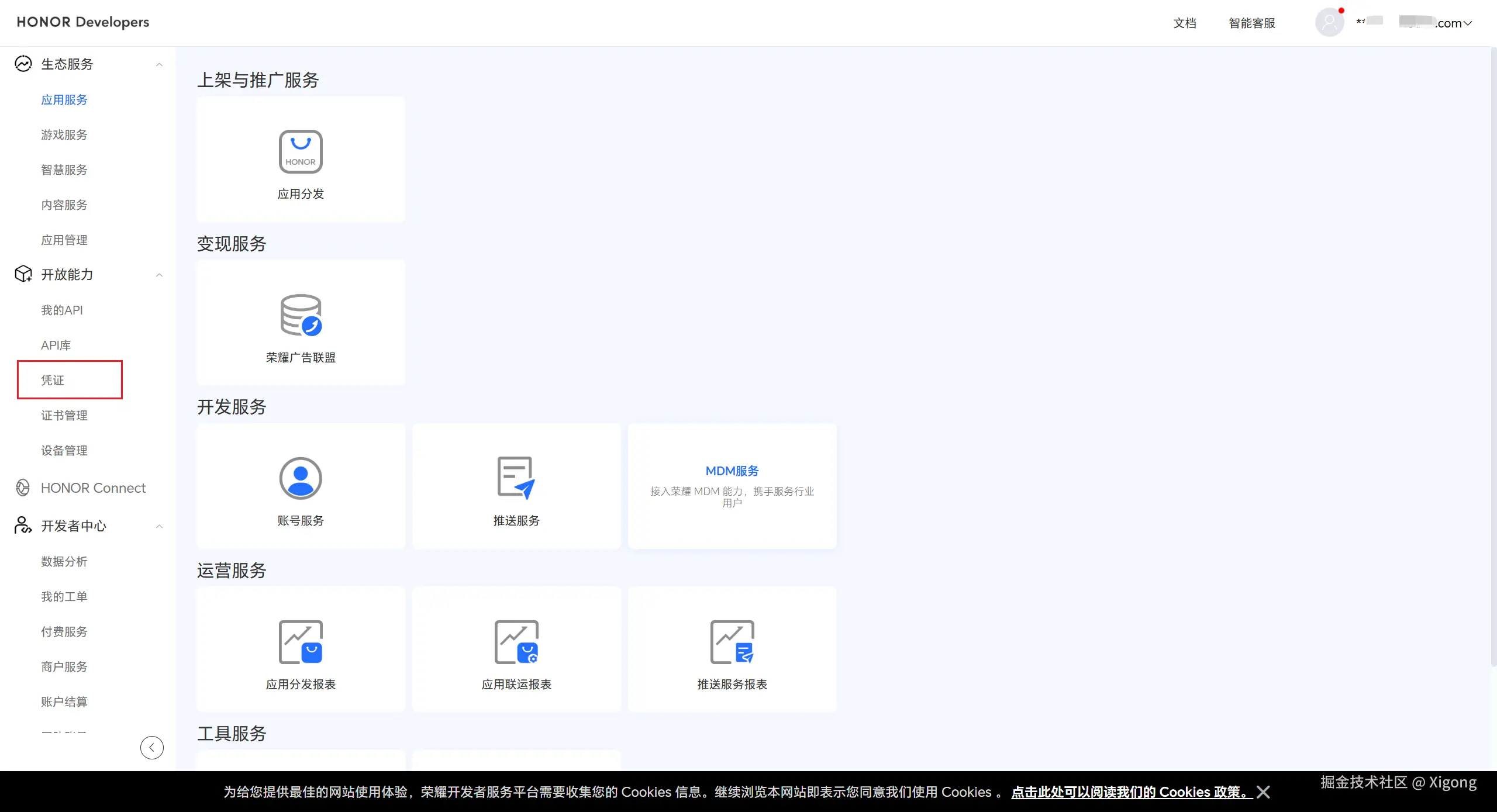The height and width of the screenshot is (812, 1497).
Task: Click the 推送服务报表 report icon
Action: pyautogui.click(x=732, y=642)
